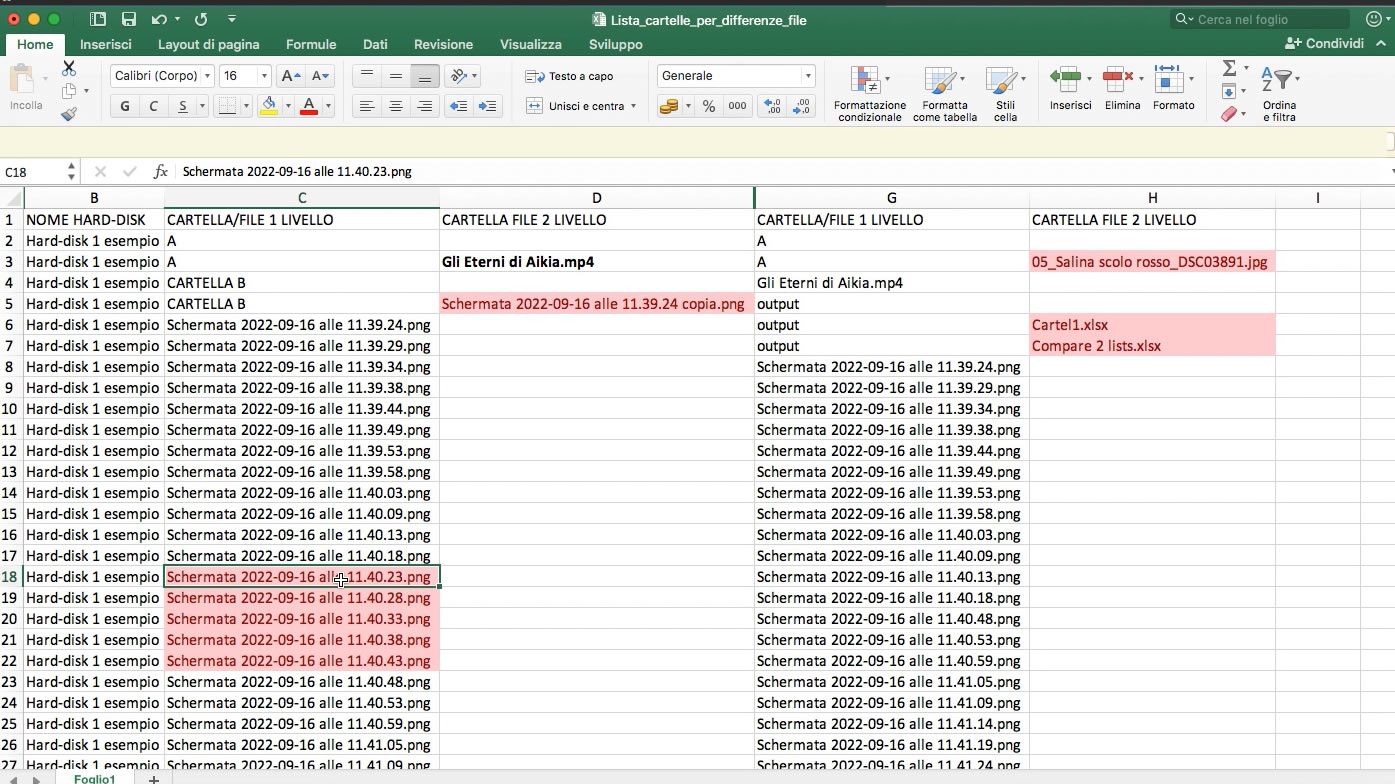This screenshot has height=784, width=1395.
Task: Decrease the font size with the smaller A icon
Action: pyautogui.click(x=320, y=76)
